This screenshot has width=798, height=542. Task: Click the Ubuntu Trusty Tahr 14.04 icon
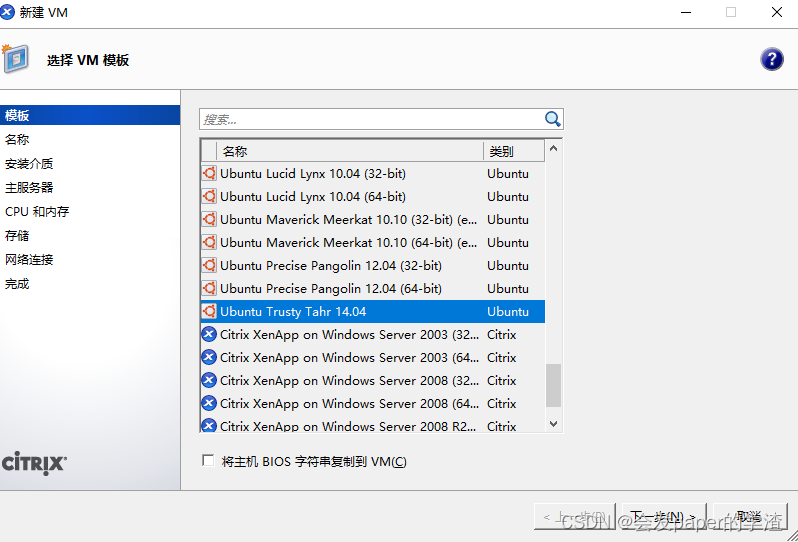[209, 311]
